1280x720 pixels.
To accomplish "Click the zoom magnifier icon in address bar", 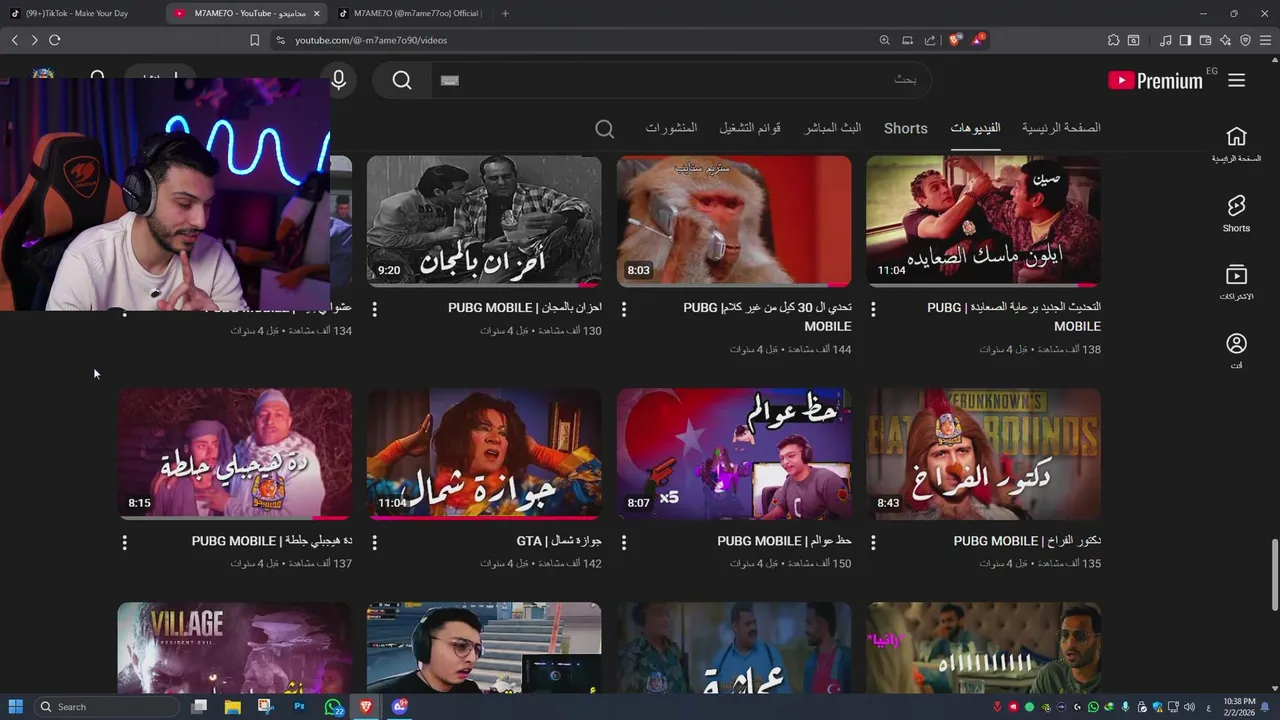I will (884, 40).
